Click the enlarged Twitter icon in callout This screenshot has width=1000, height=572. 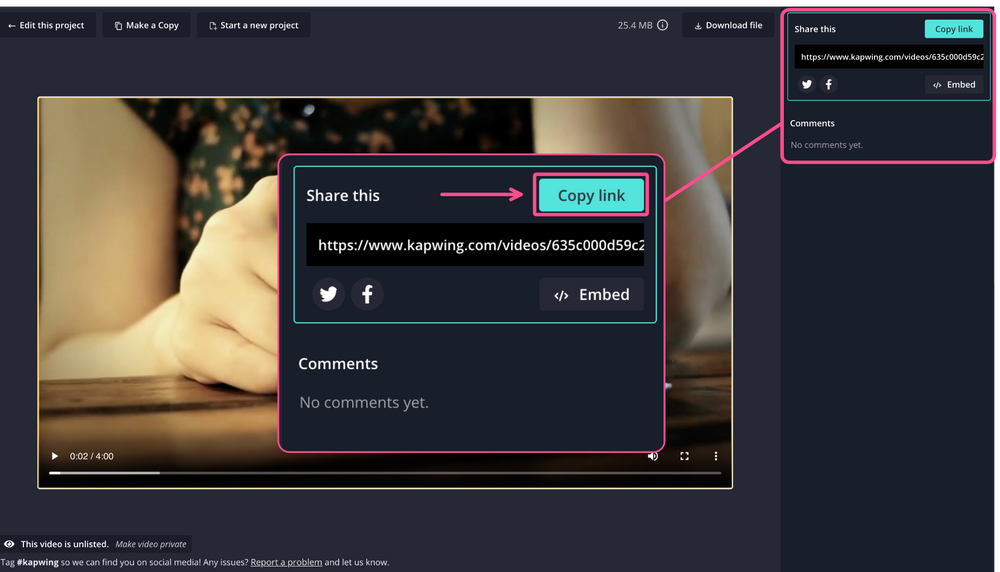point(328,294)
